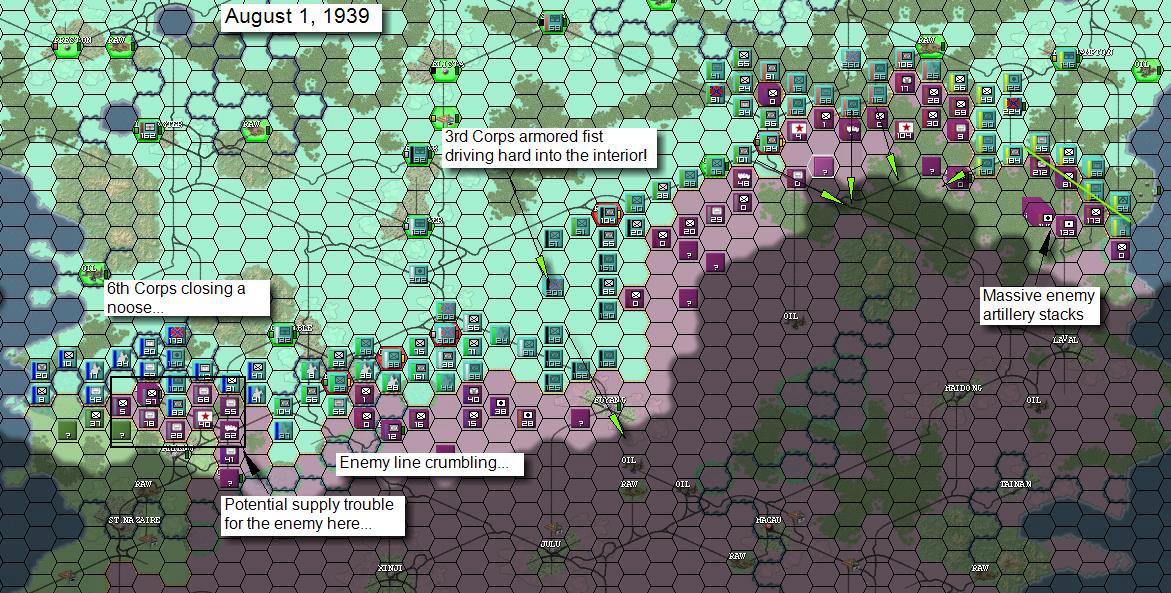
Task: Select the teal unit 157
Action: pos(608,263)
